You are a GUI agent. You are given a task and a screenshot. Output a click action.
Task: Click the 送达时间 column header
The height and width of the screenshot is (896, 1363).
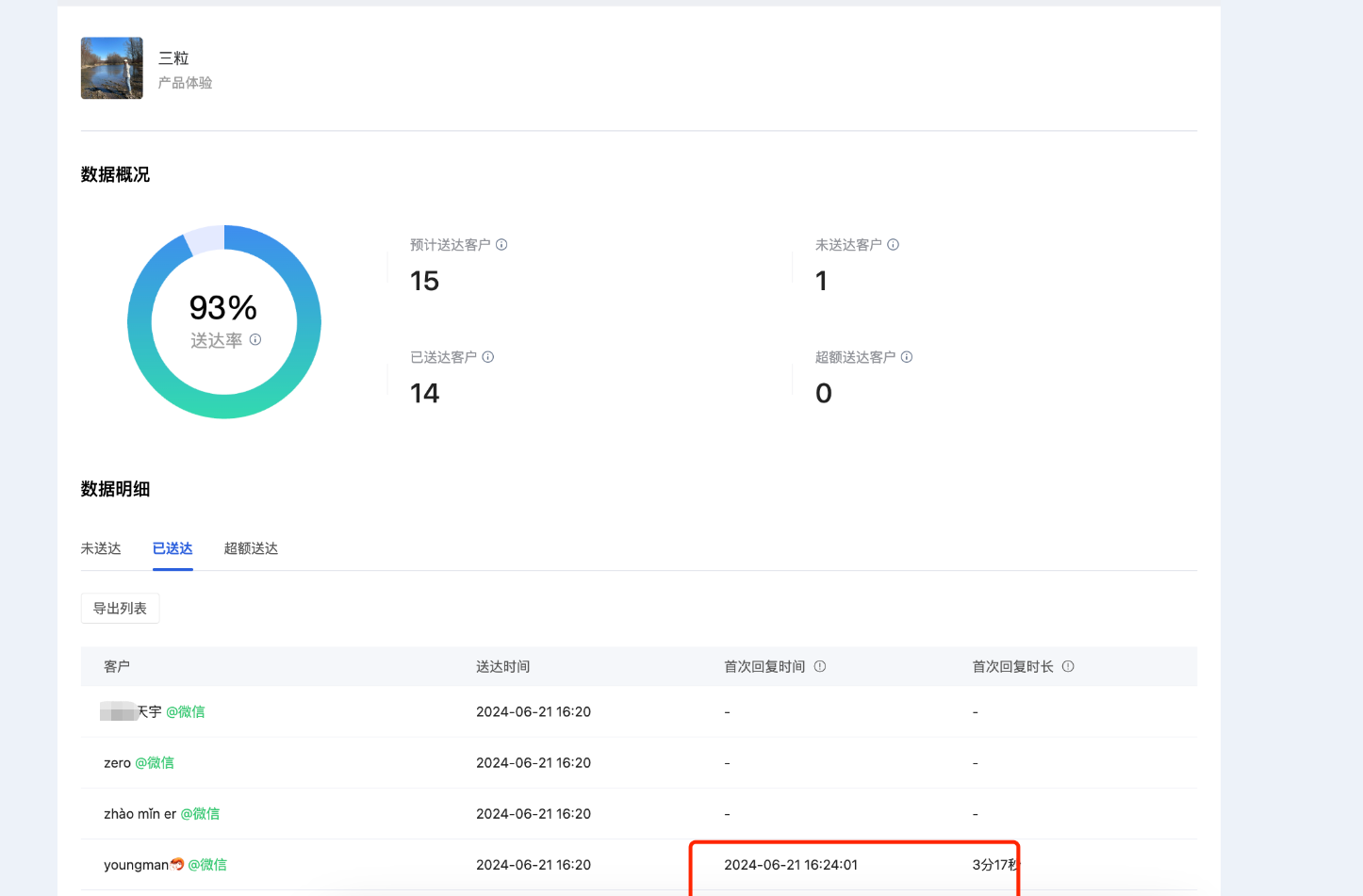[x=503, y=666]
